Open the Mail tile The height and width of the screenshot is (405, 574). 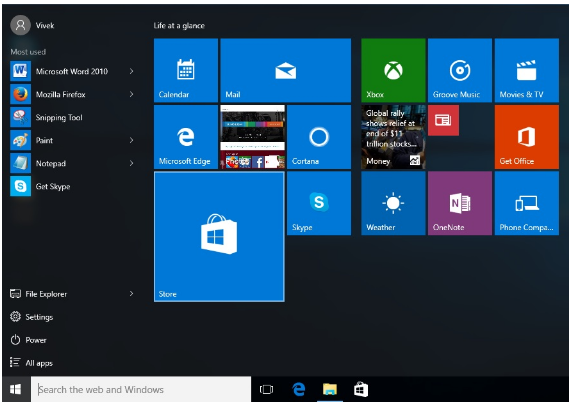pos(286,70)
